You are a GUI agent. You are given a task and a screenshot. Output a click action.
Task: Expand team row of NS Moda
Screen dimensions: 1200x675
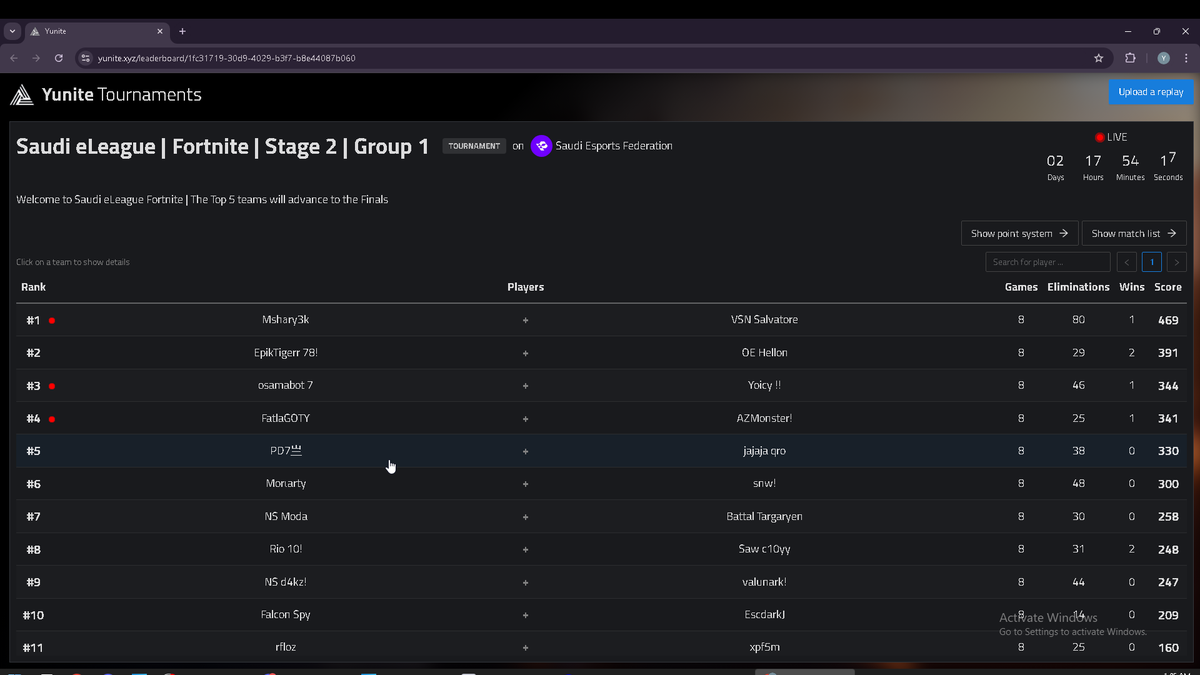[600, 516]
